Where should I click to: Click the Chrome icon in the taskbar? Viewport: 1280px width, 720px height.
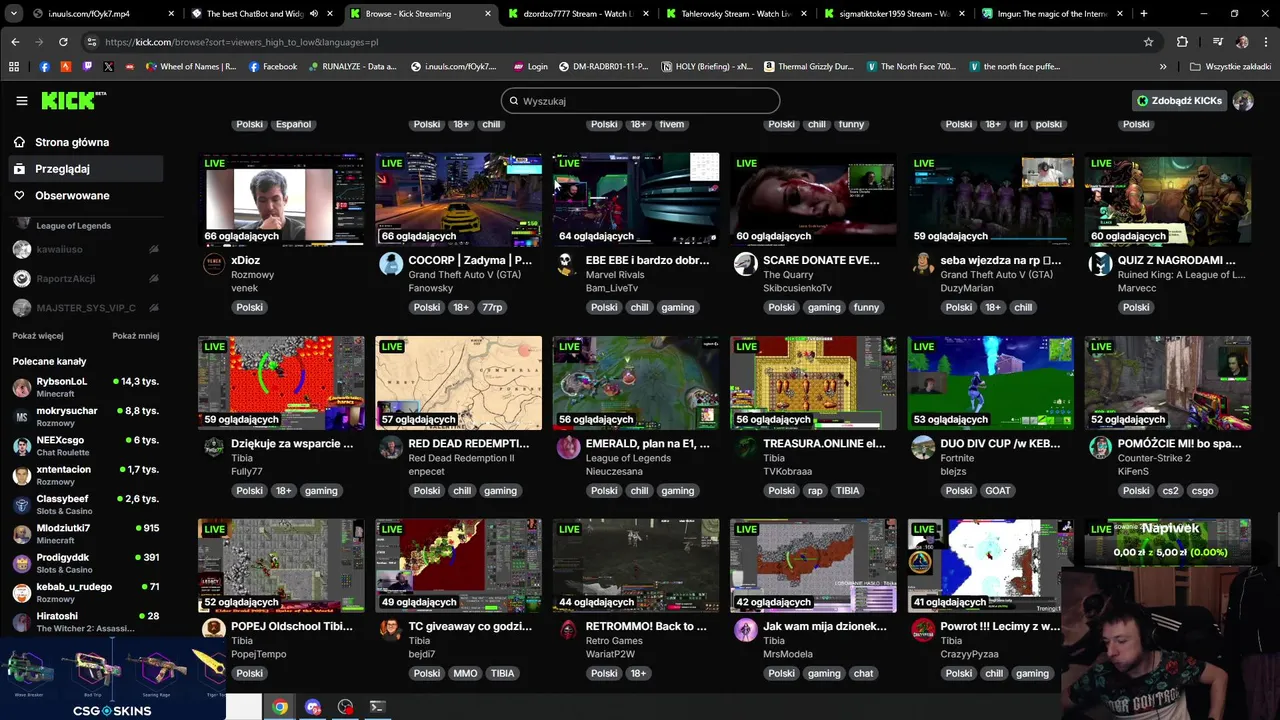click(280, 707)
